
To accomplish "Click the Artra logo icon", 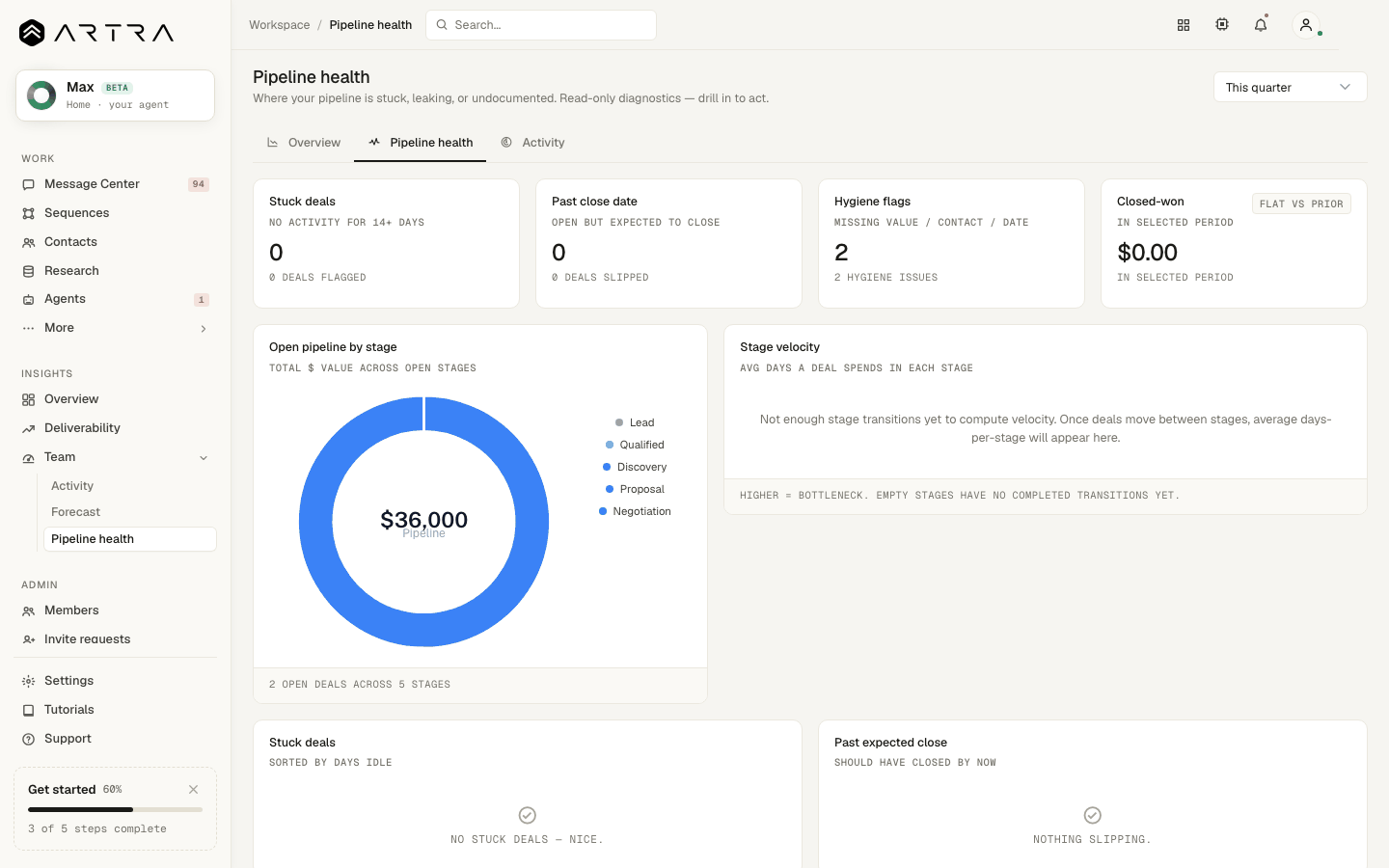I will pos(32,33).
